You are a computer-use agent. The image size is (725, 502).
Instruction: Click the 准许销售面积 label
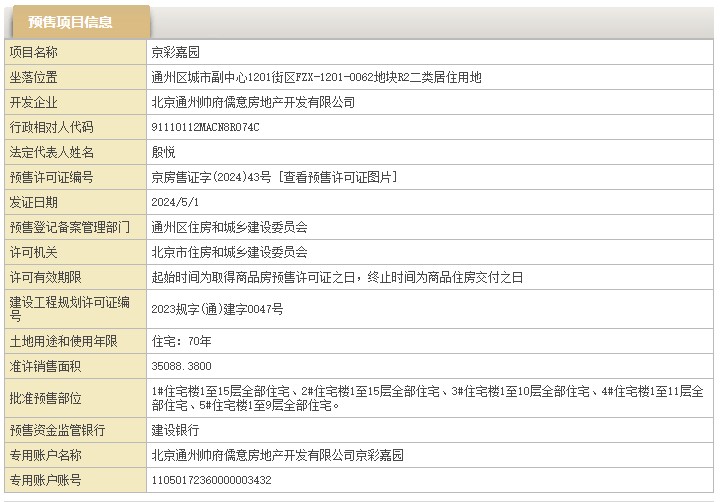[45, 366]
